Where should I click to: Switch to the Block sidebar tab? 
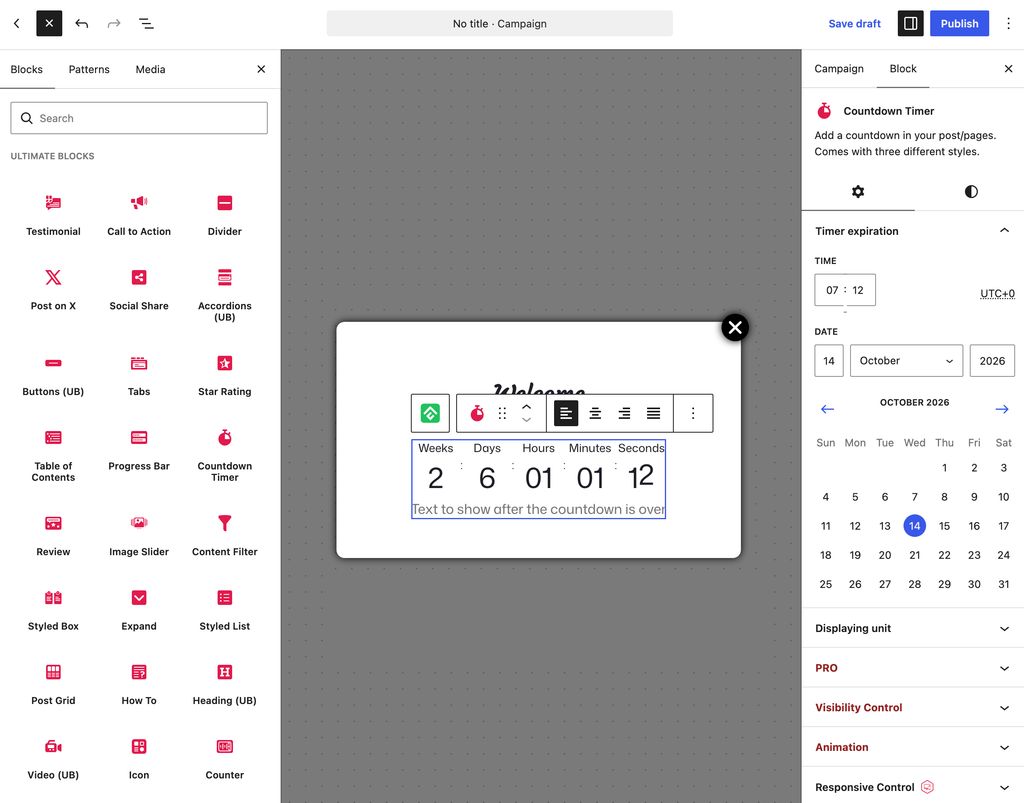coord(903,69)
